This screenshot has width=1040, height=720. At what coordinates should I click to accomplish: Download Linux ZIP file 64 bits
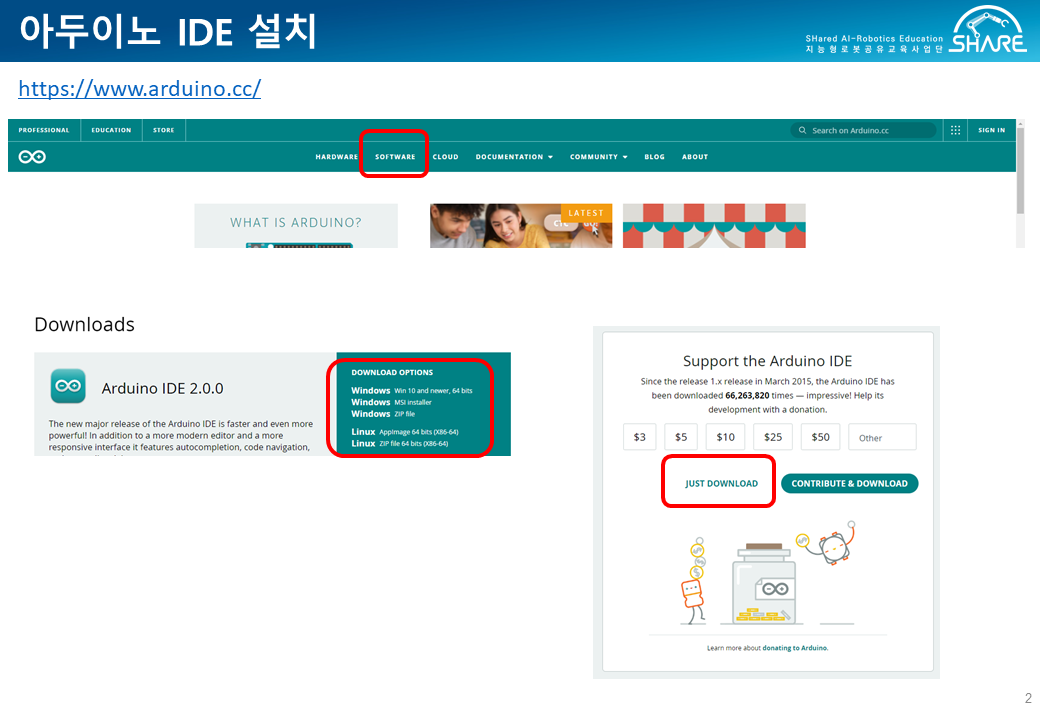click(x=399, y=444)
